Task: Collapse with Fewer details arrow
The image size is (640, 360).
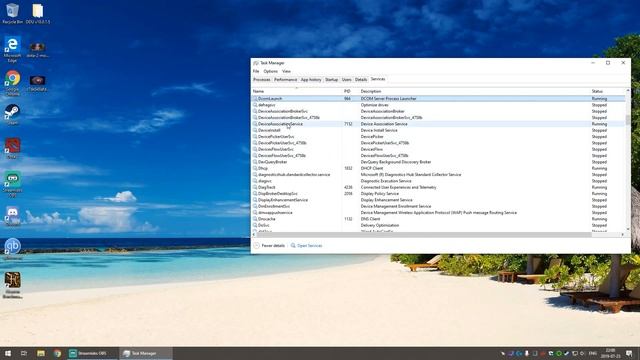Action: 256,245
